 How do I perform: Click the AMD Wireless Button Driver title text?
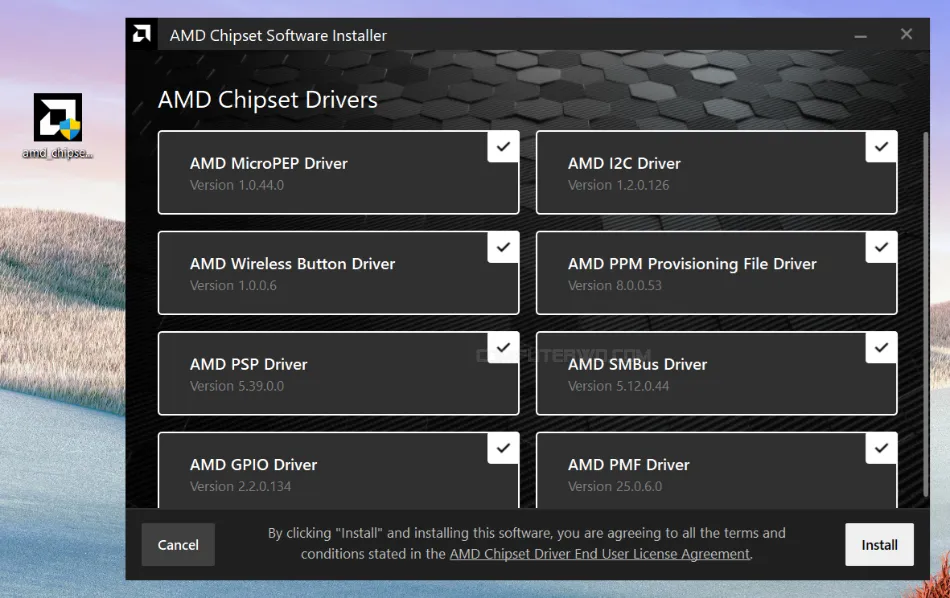click(292, 264)
